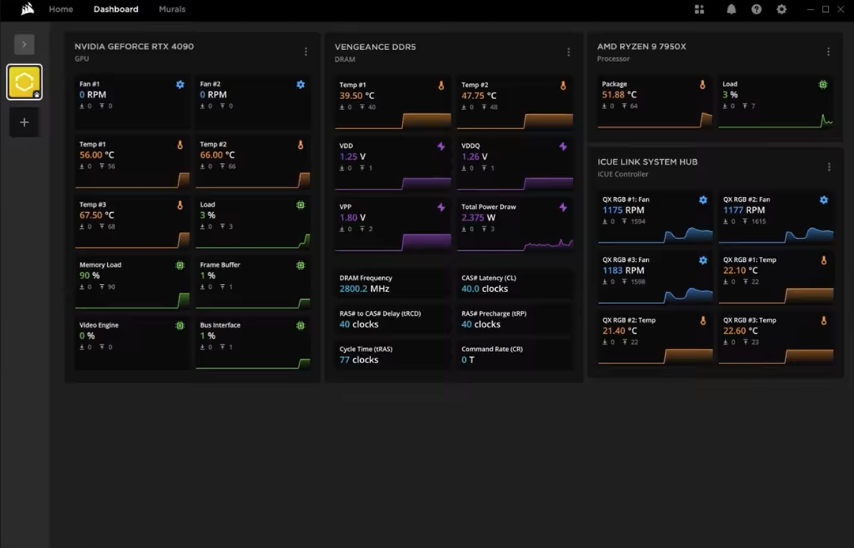Screen dimensions: 854x548
Task: Switch to the Dashboard tab
Action: [116, 9]
